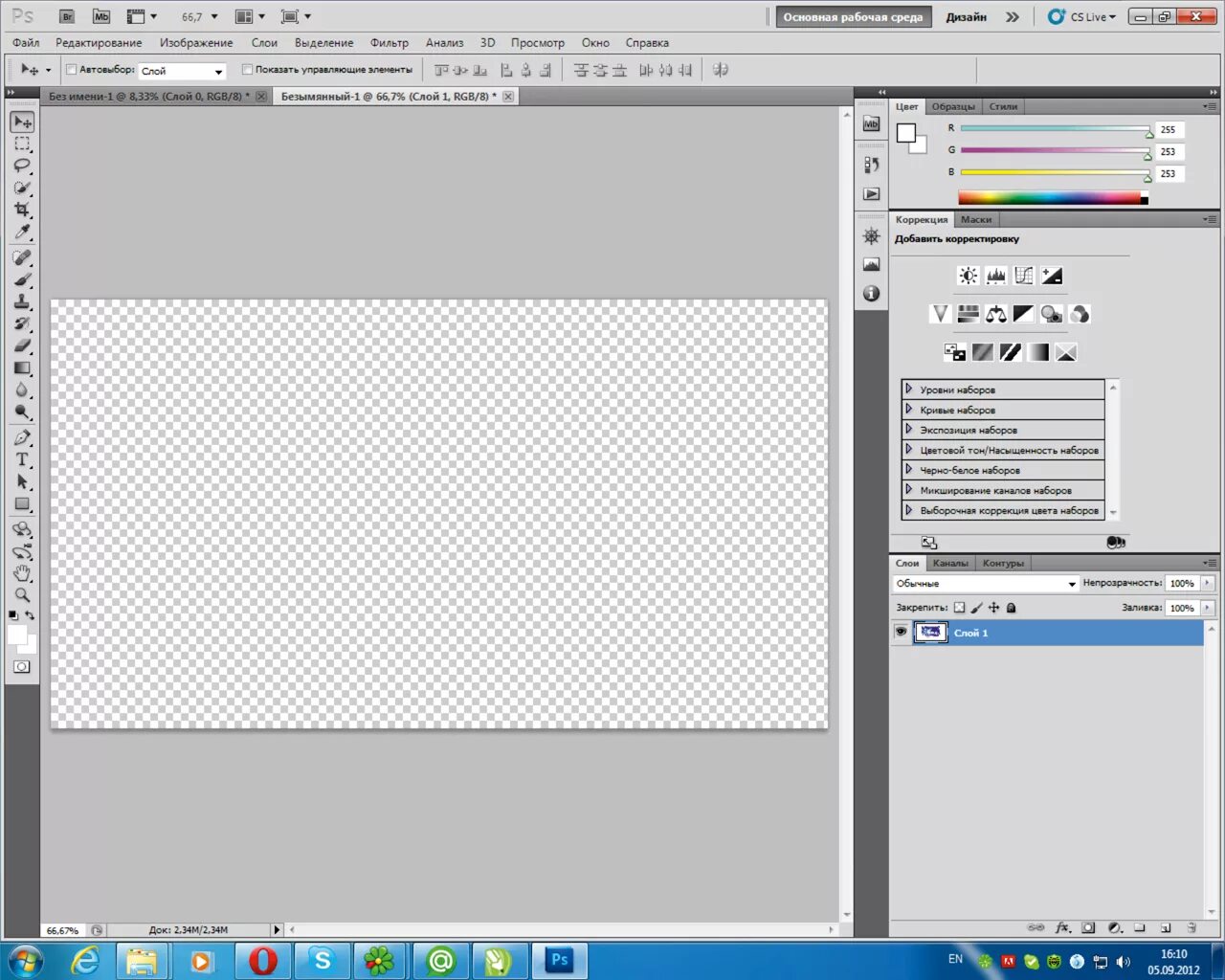
Task: Open blend mode dropdown Обычные
Action: 985,583
